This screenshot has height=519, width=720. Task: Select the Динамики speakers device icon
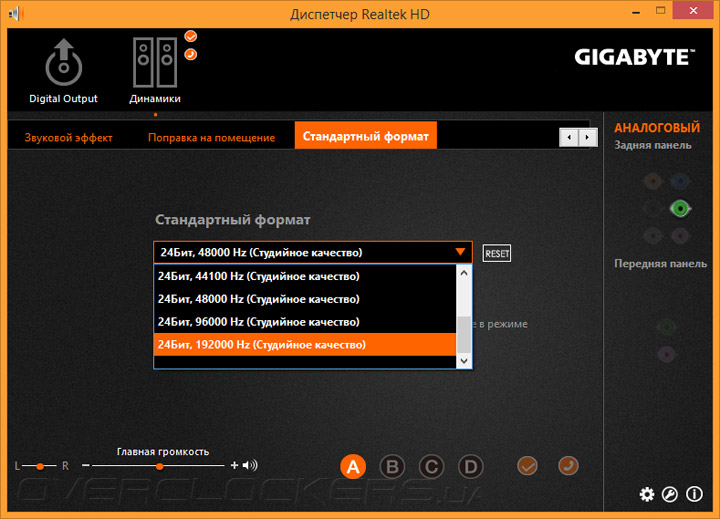[x=155, y=62]
